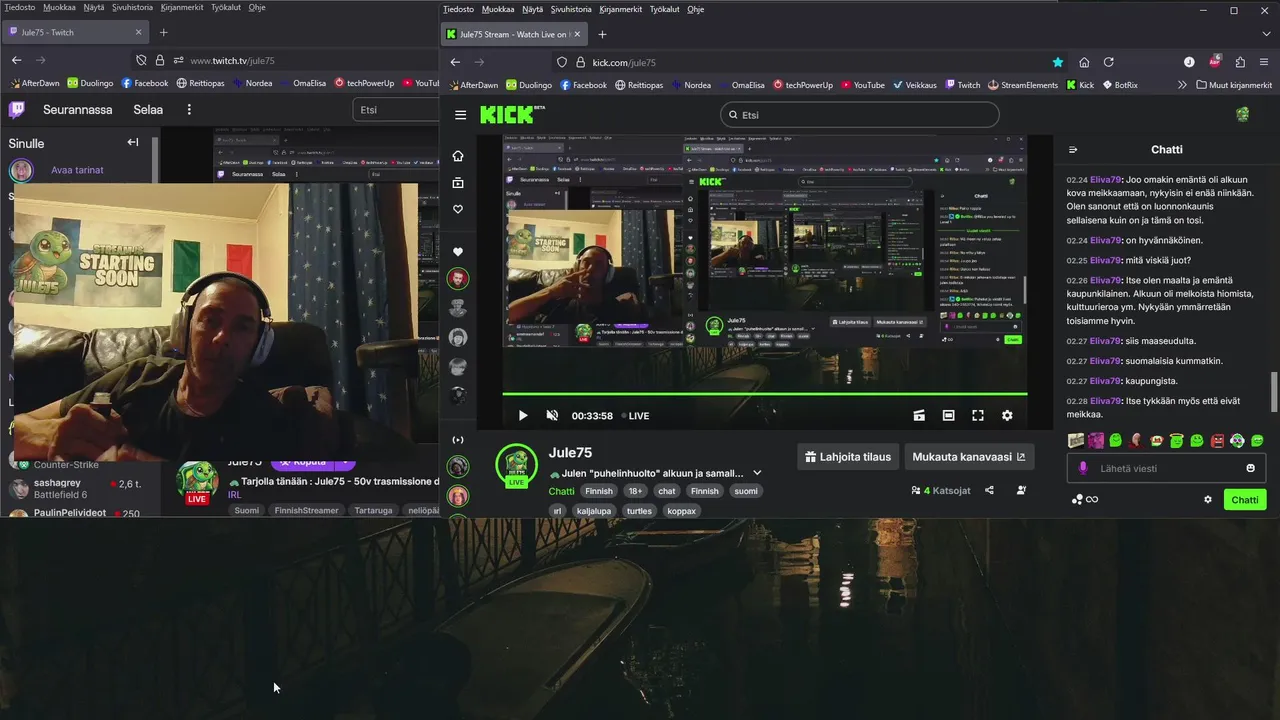Select the kaljalupa tag
This screenshot has height=720, width=1280.
point(594,511)
